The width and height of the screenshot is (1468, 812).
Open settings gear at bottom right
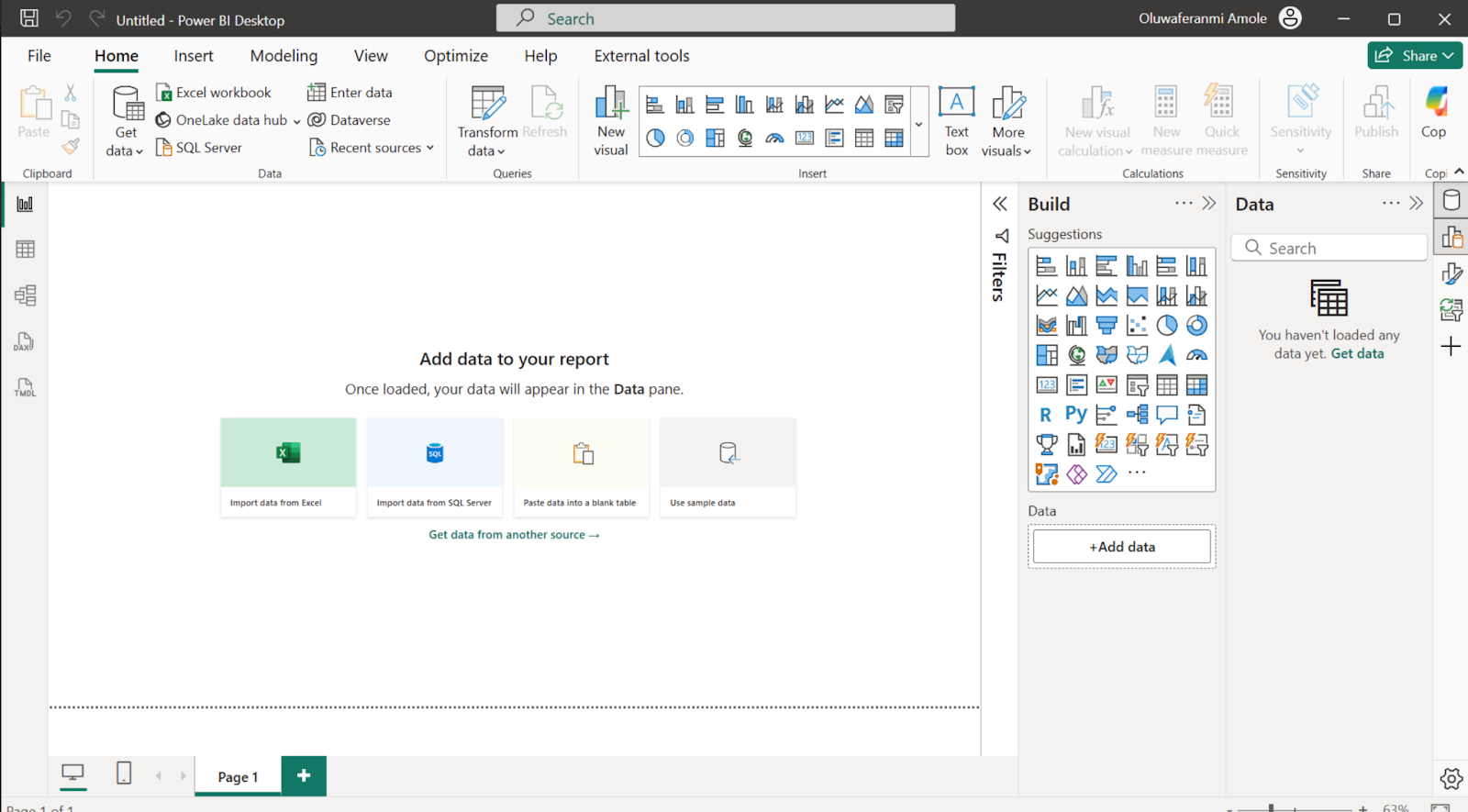[x=1451, y=778]
